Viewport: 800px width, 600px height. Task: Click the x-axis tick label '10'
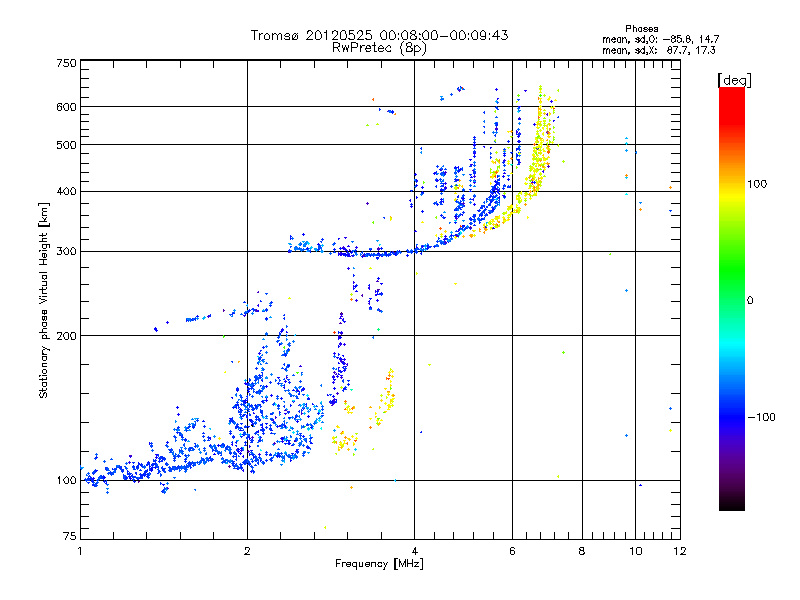tap(636, 551)
